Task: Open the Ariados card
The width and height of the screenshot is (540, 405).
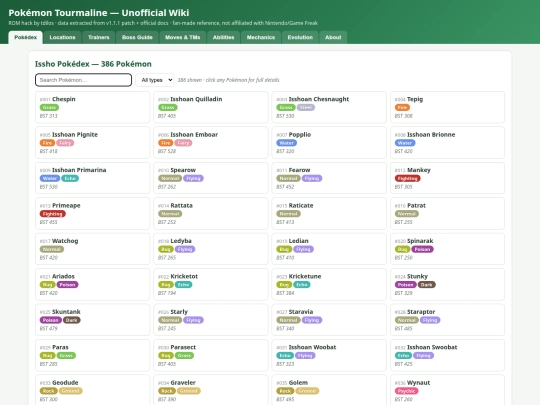Action: (93, 284)
